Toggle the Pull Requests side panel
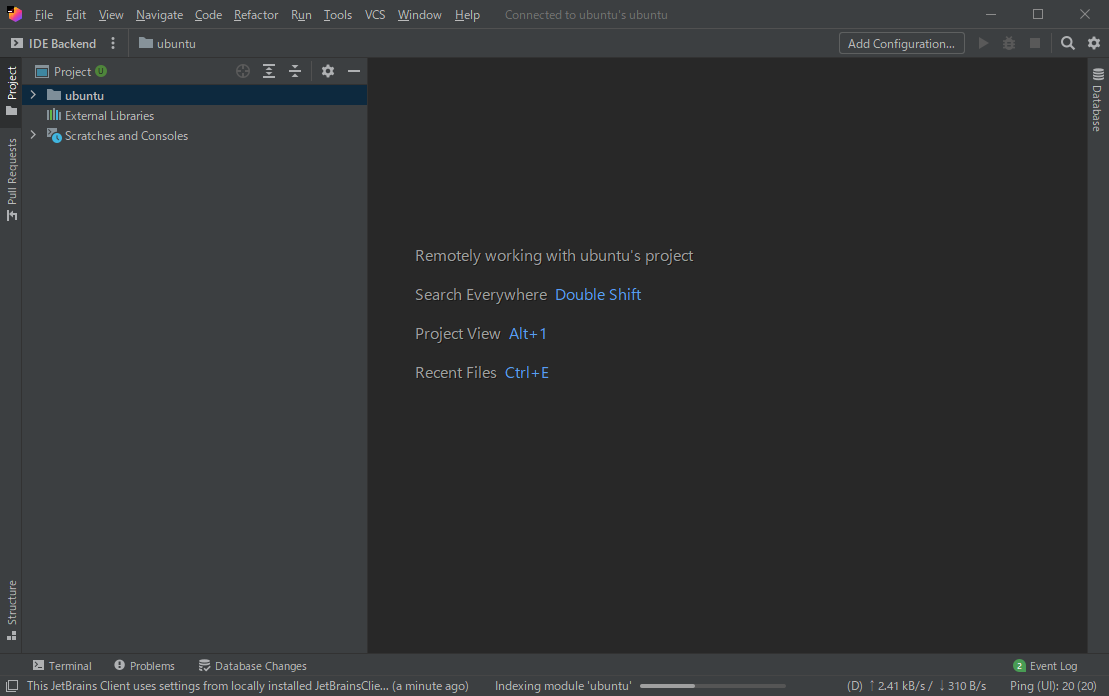The width and height of the screenshot is (1109, 696). click(x=12, y=178)
